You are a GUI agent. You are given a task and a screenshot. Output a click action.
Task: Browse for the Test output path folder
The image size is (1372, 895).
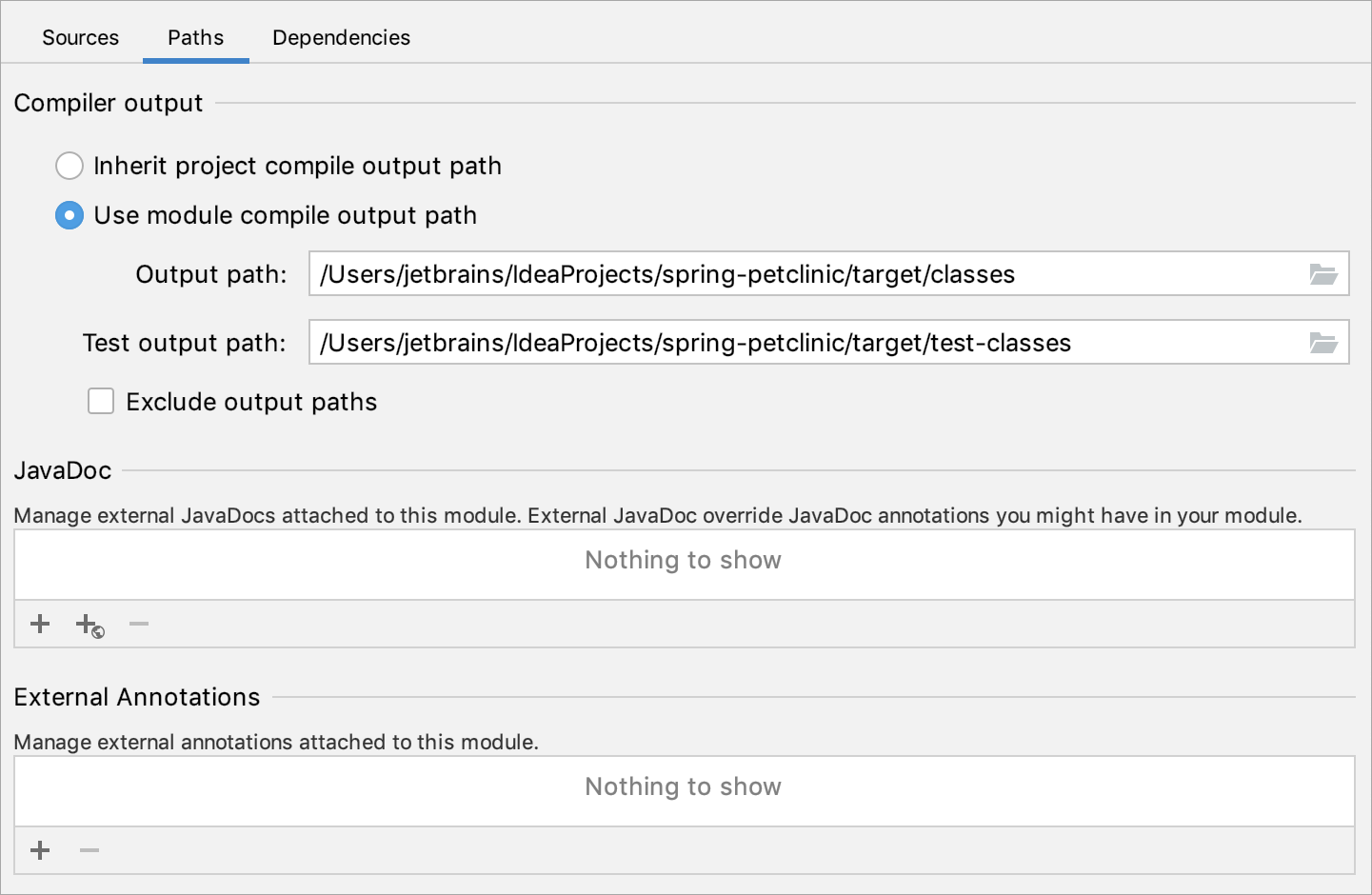[x=1323, y=342]
